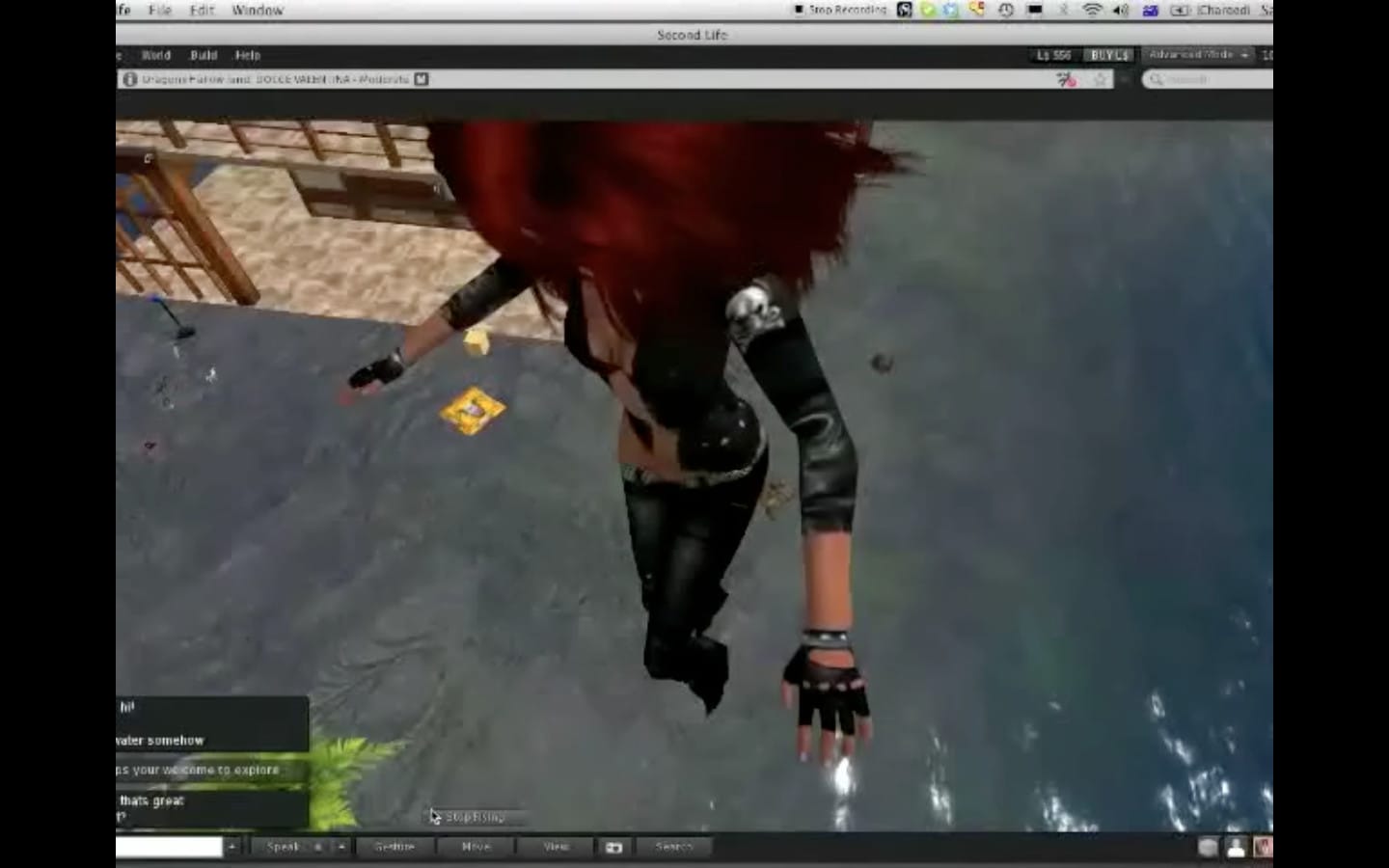The height and width of the screenshot is (868, 1389).
Task: Click the nearby chat input field
Action: tap(169, 847)
